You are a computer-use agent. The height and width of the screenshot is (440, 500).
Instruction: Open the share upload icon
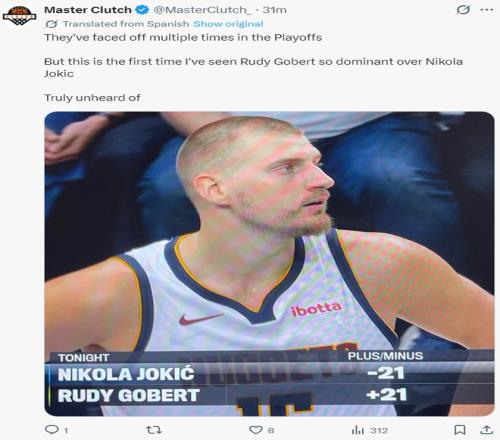(487, 430)
